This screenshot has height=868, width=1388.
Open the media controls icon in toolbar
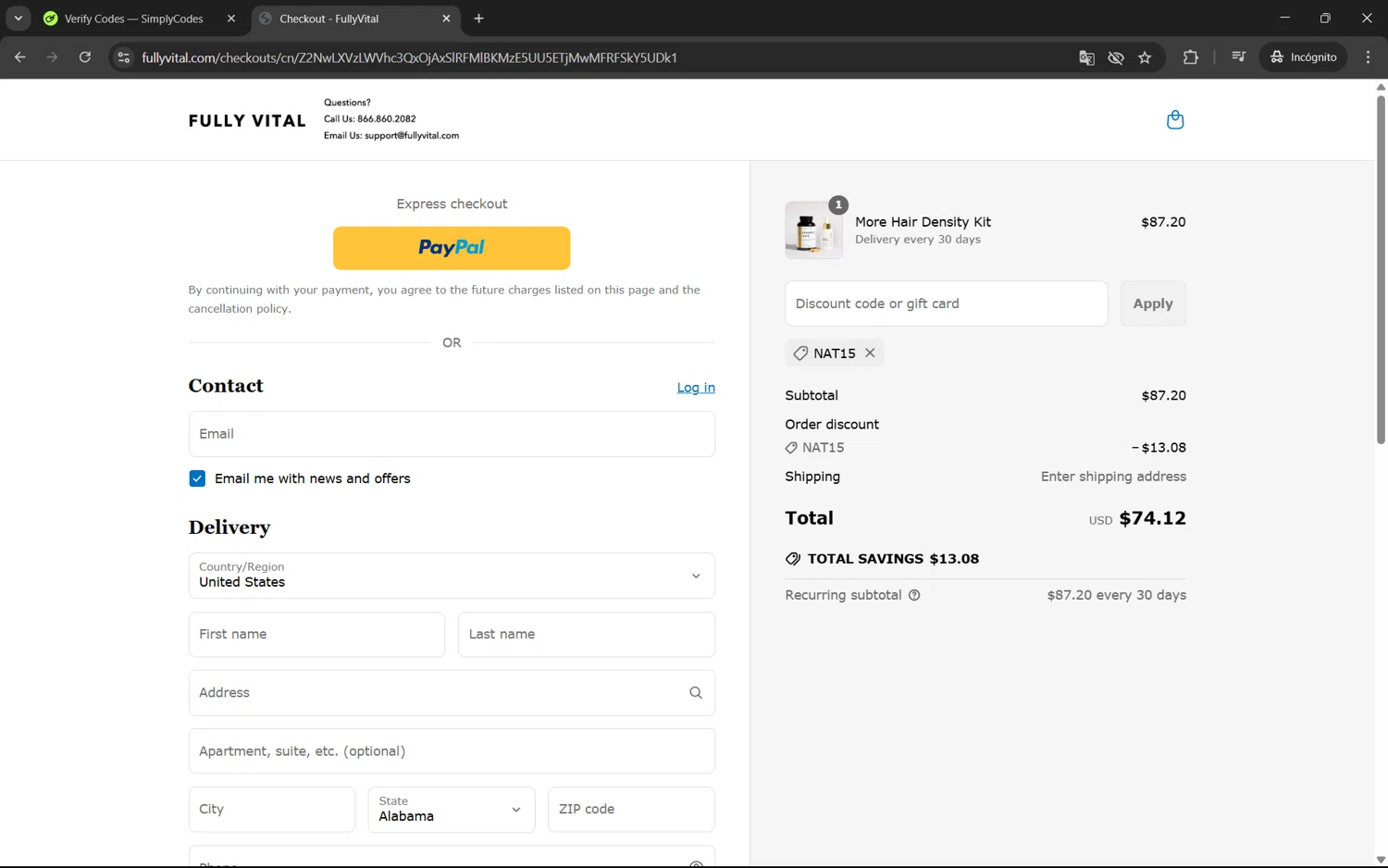tap(1238, 57)
